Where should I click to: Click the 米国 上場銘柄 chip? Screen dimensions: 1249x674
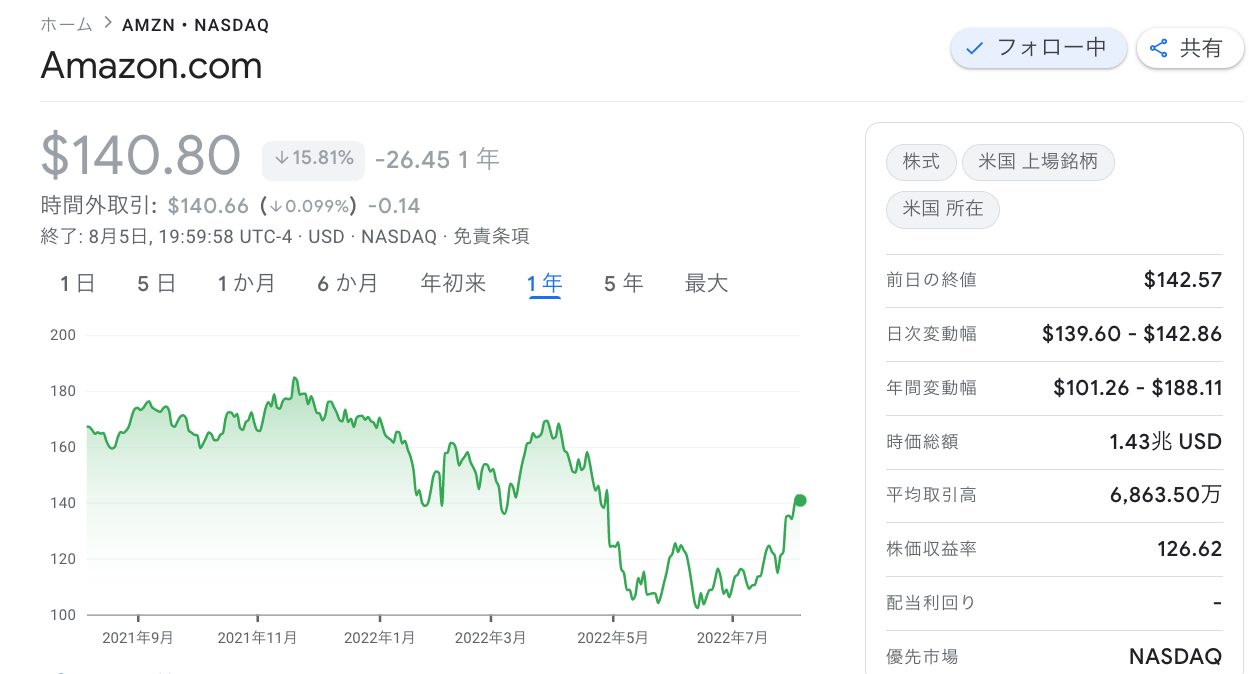tap(1037, 162)
